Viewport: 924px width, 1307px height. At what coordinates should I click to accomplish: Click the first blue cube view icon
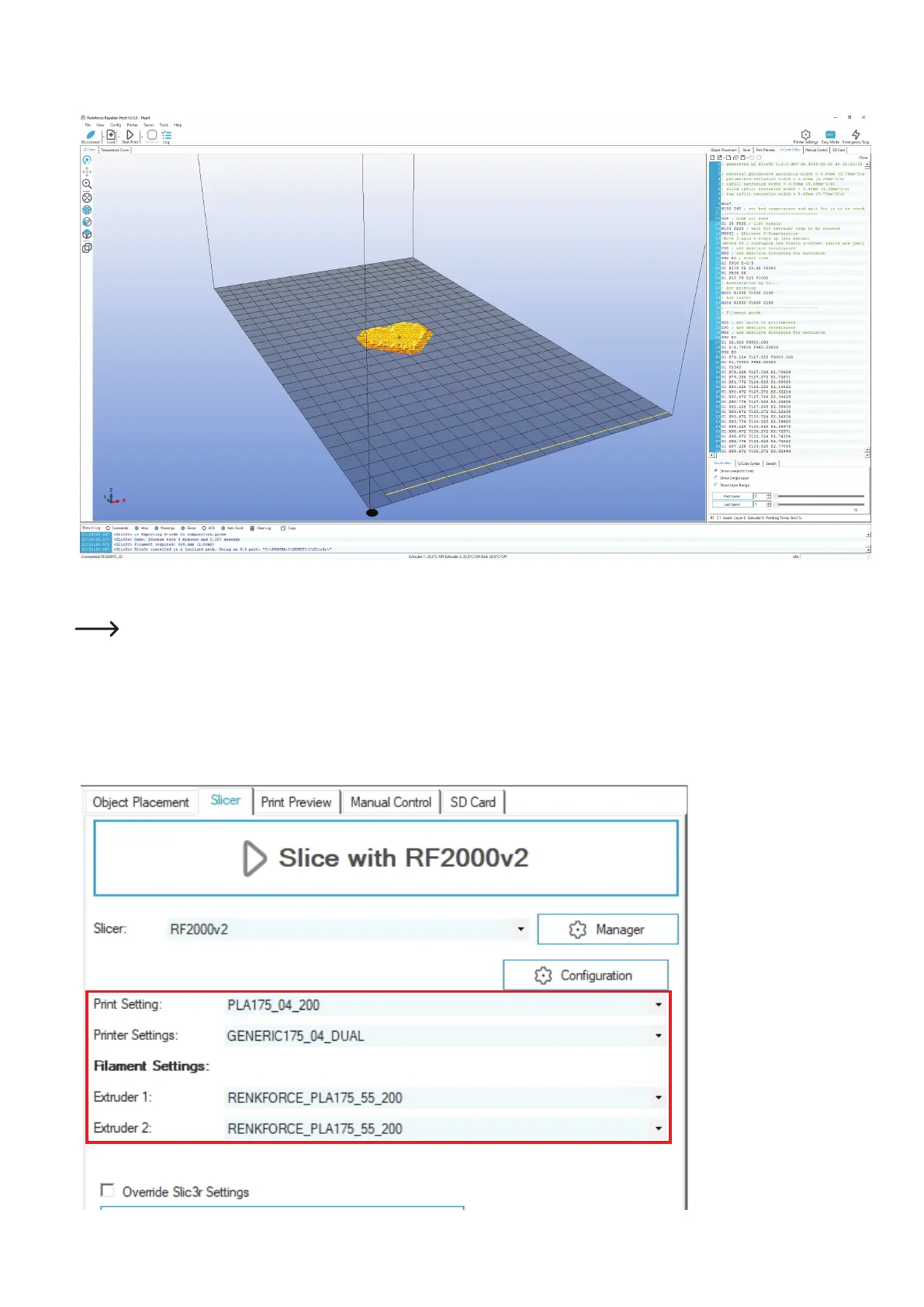coord(87,210)
